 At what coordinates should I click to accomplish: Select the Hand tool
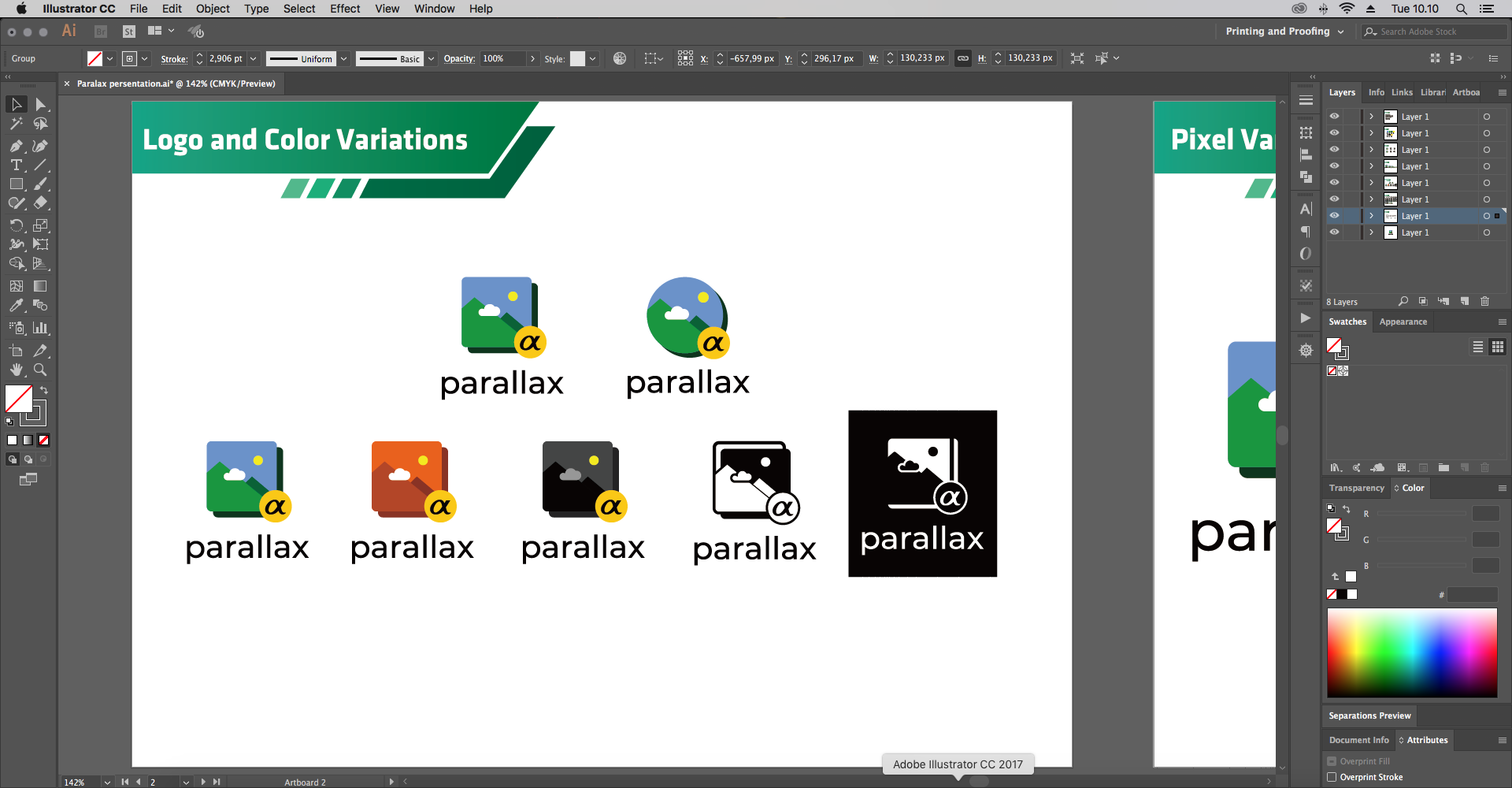[16, 370]
